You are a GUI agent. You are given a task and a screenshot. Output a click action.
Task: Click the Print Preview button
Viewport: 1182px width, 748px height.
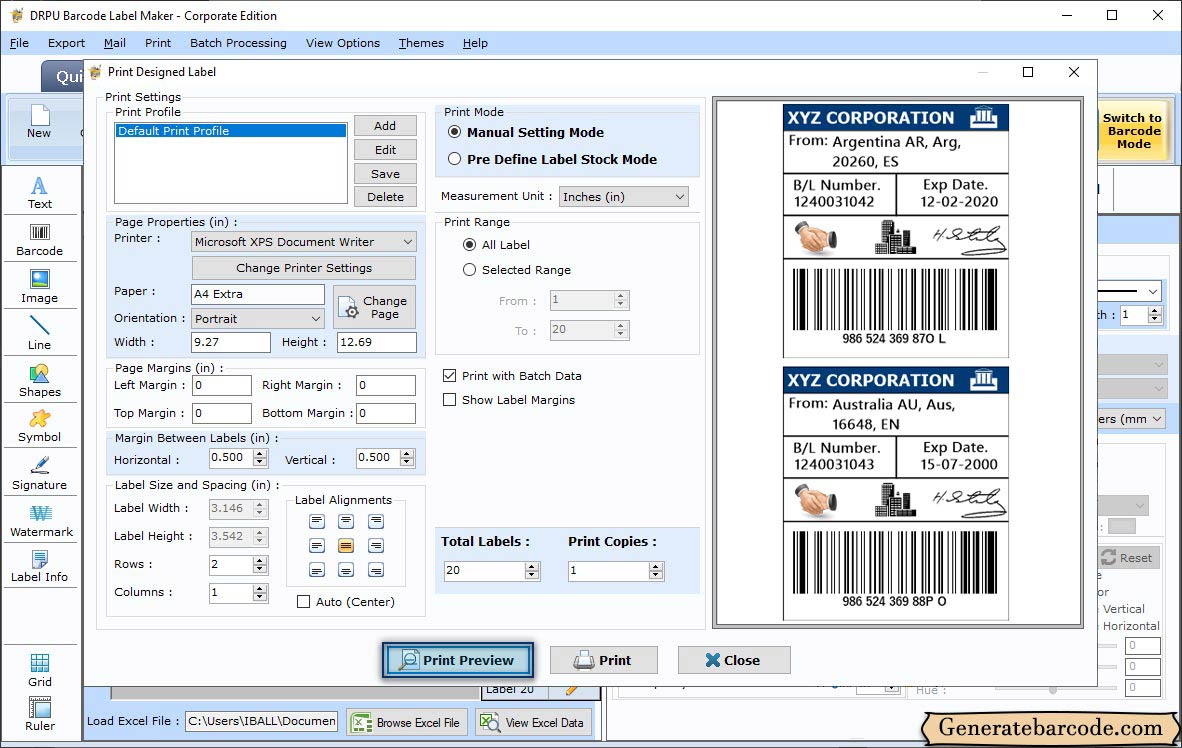[458, 660]
